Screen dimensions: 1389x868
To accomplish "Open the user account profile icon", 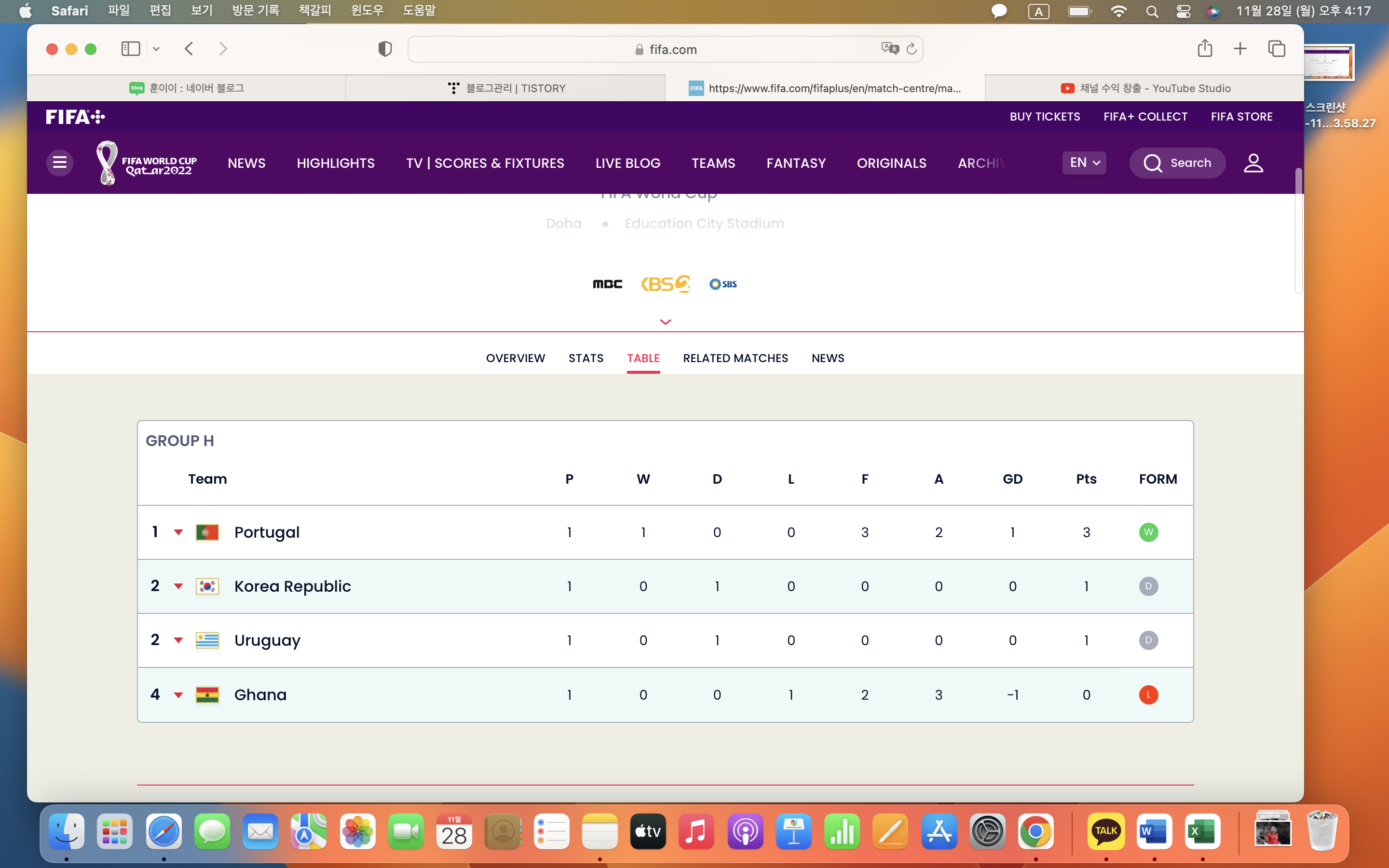I will pyautogui.click(x=1253, y=163).
